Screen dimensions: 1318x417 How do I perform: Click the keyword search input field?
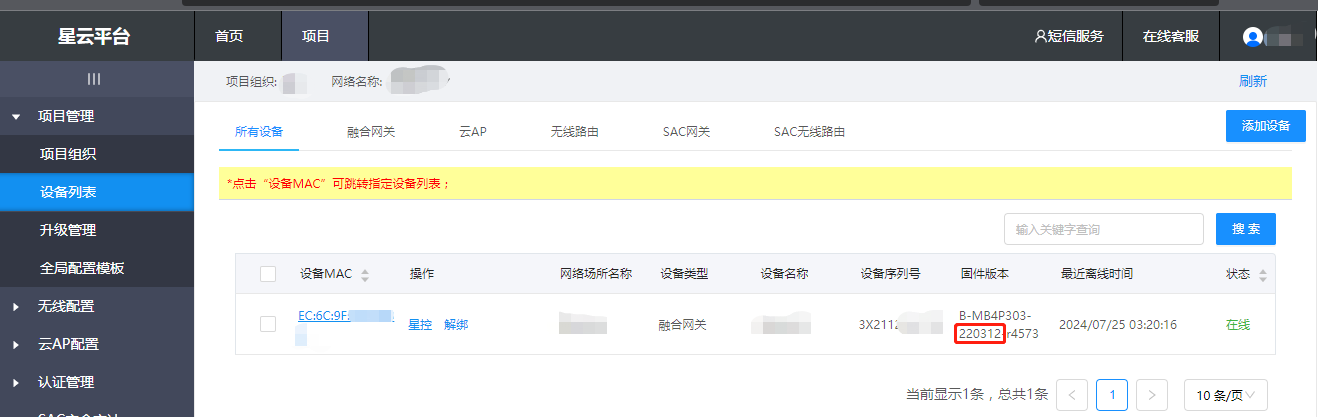[x=1103, y=229]
